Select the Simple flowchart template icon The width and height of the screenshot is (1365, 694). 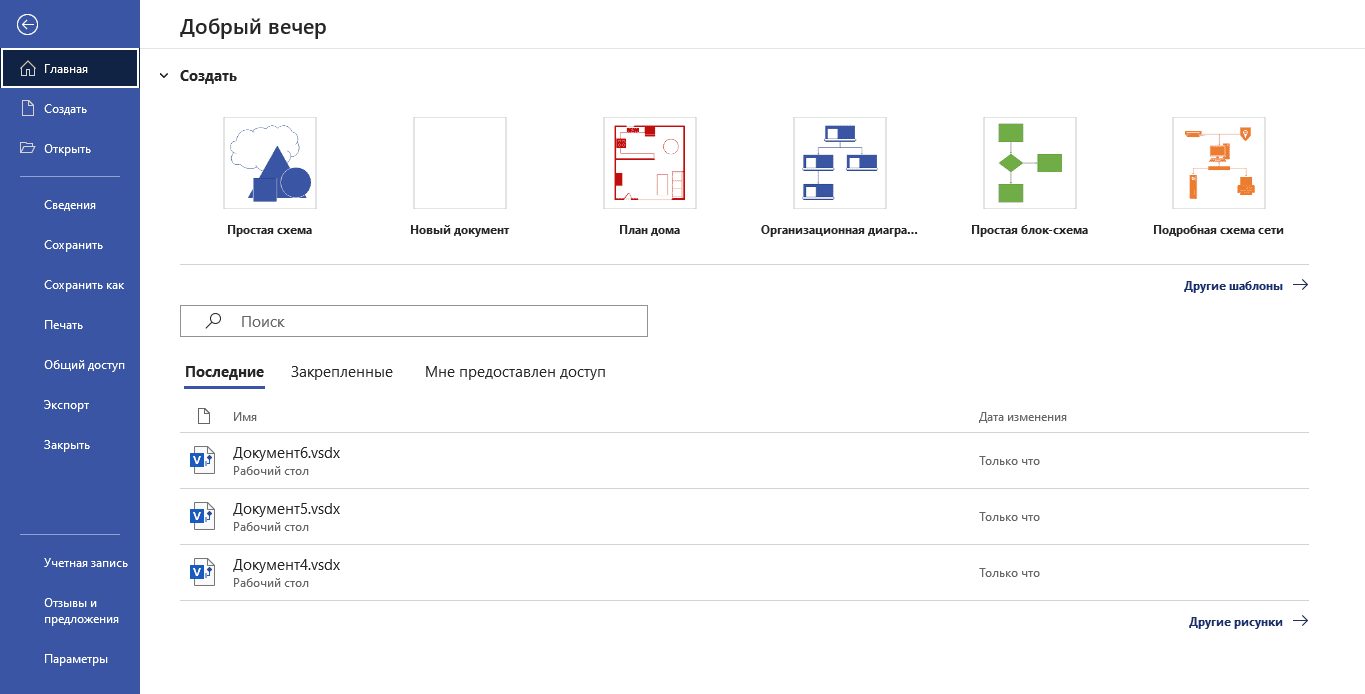1029,163
